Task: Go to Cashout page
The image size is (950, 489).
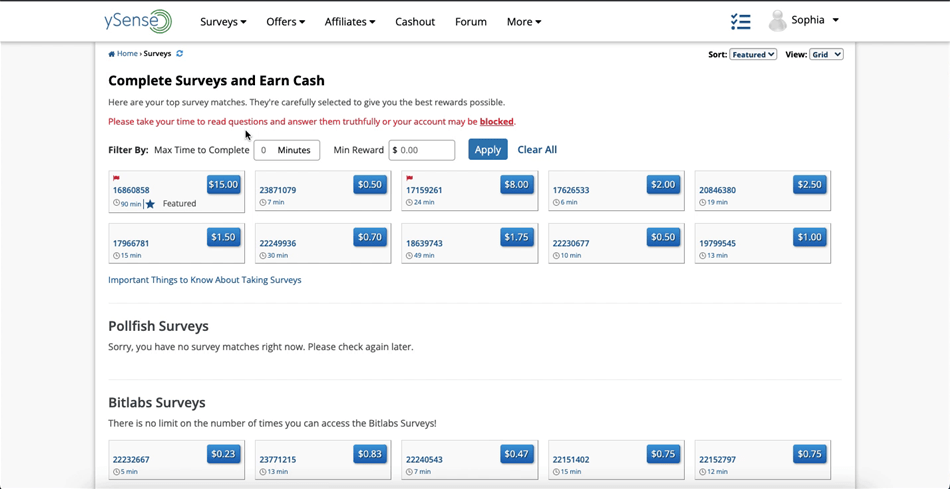Action: pyautogui.click(x=415, y=22)
